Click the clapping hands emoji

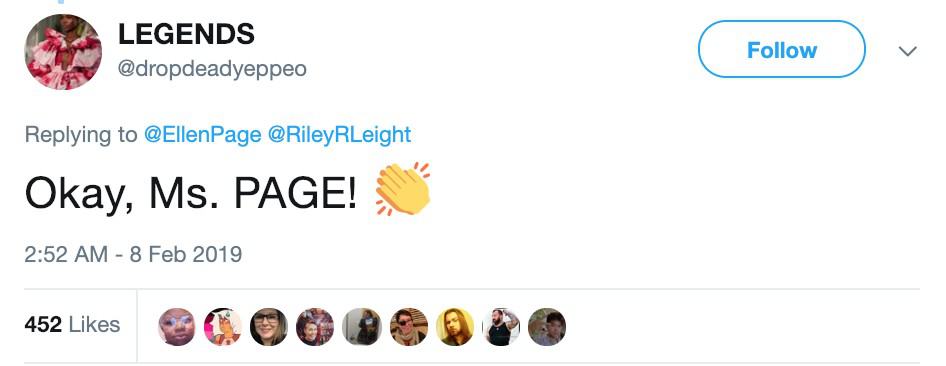point(403,189)
